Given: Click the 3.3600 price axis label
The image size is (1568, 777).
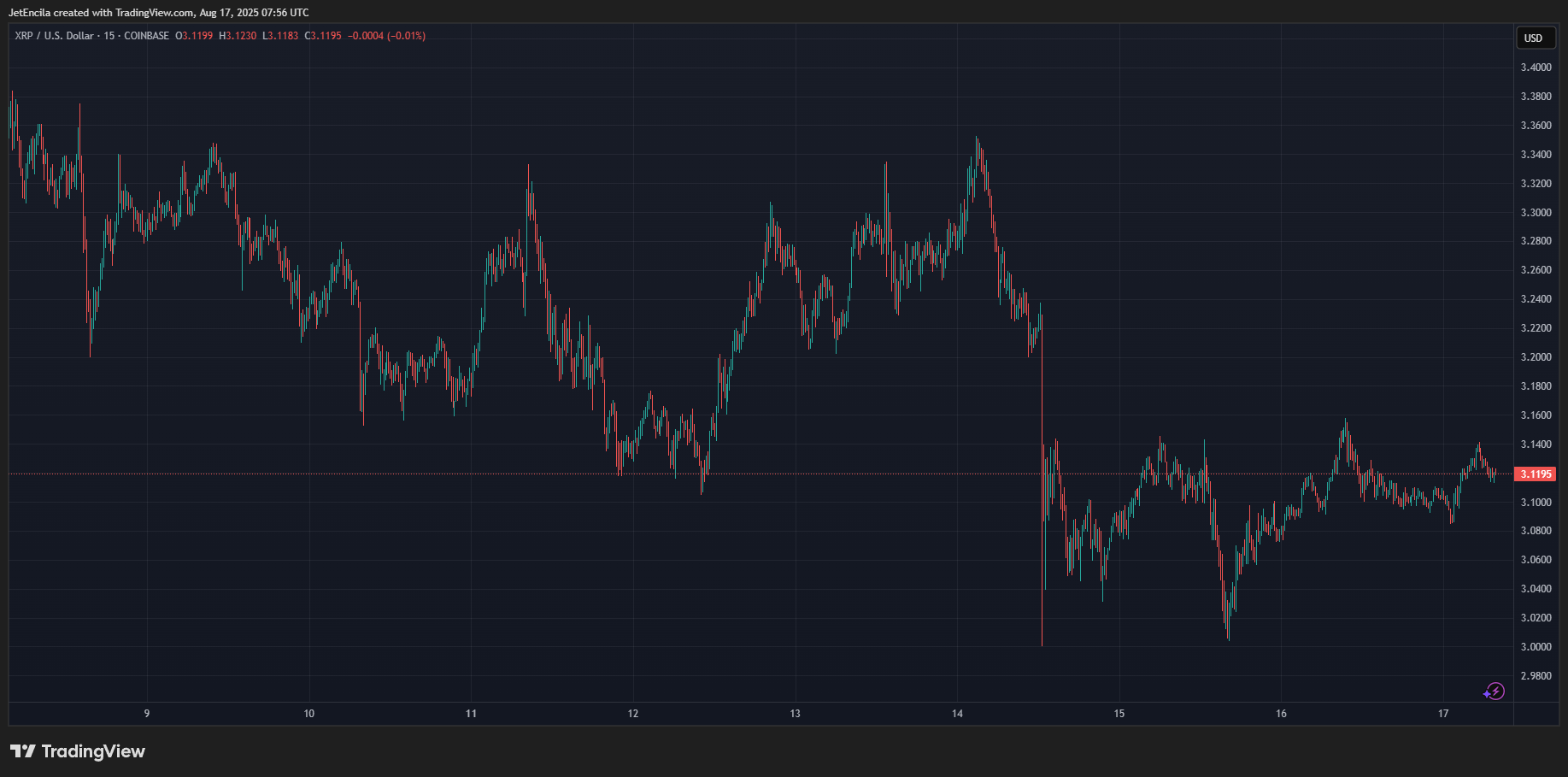Looking at the screenshot, I should (1536, 126).
